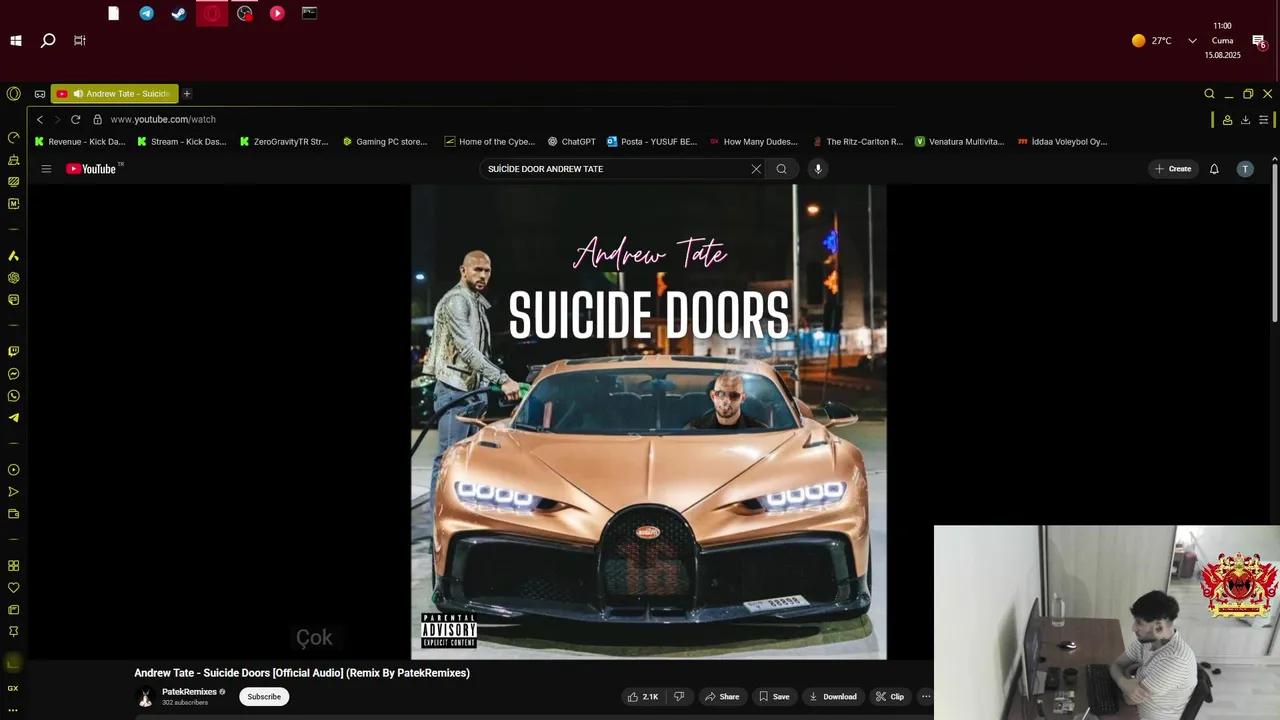The image size is (1280, 720).
Task: Open WhatsApp in the Opera sidebar
Action: click(13, 396)
